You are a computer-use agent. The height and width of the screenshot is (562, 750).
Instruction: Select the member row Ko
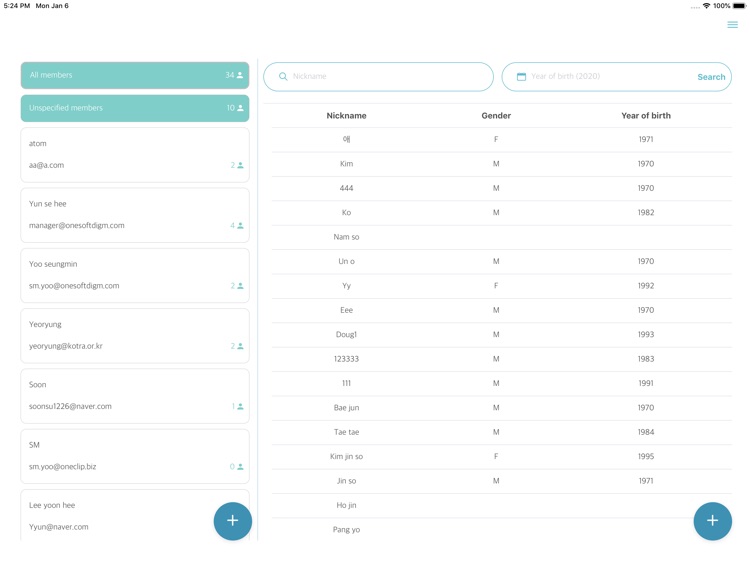[x=502, y=213]
